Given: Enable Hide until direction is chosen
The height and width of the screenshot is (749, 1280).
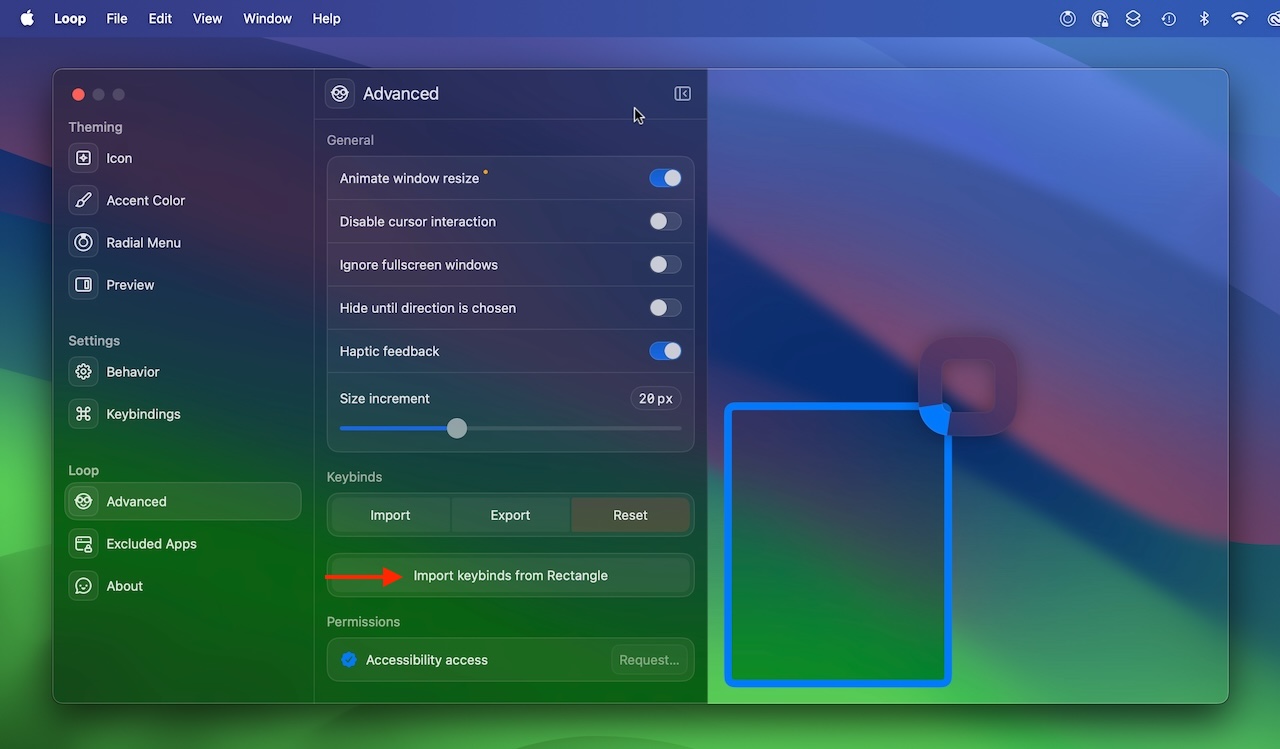Looking at the screenshot, I should (x=665, y=308).
